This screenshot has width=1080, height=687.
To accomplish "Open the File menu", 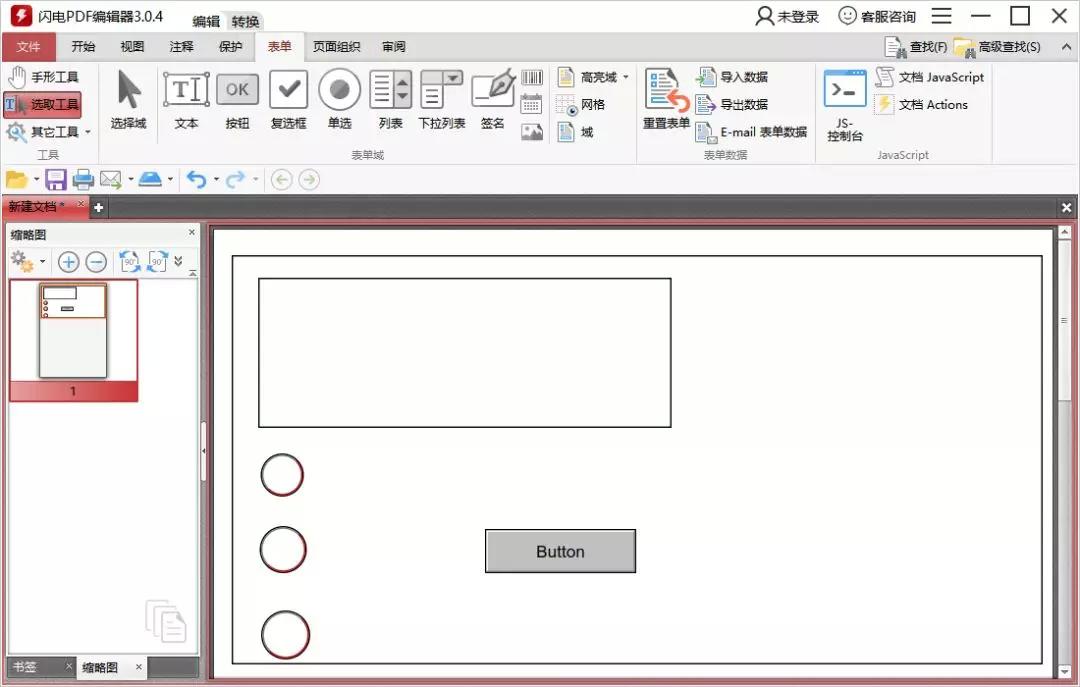I will tap(29, 47).
